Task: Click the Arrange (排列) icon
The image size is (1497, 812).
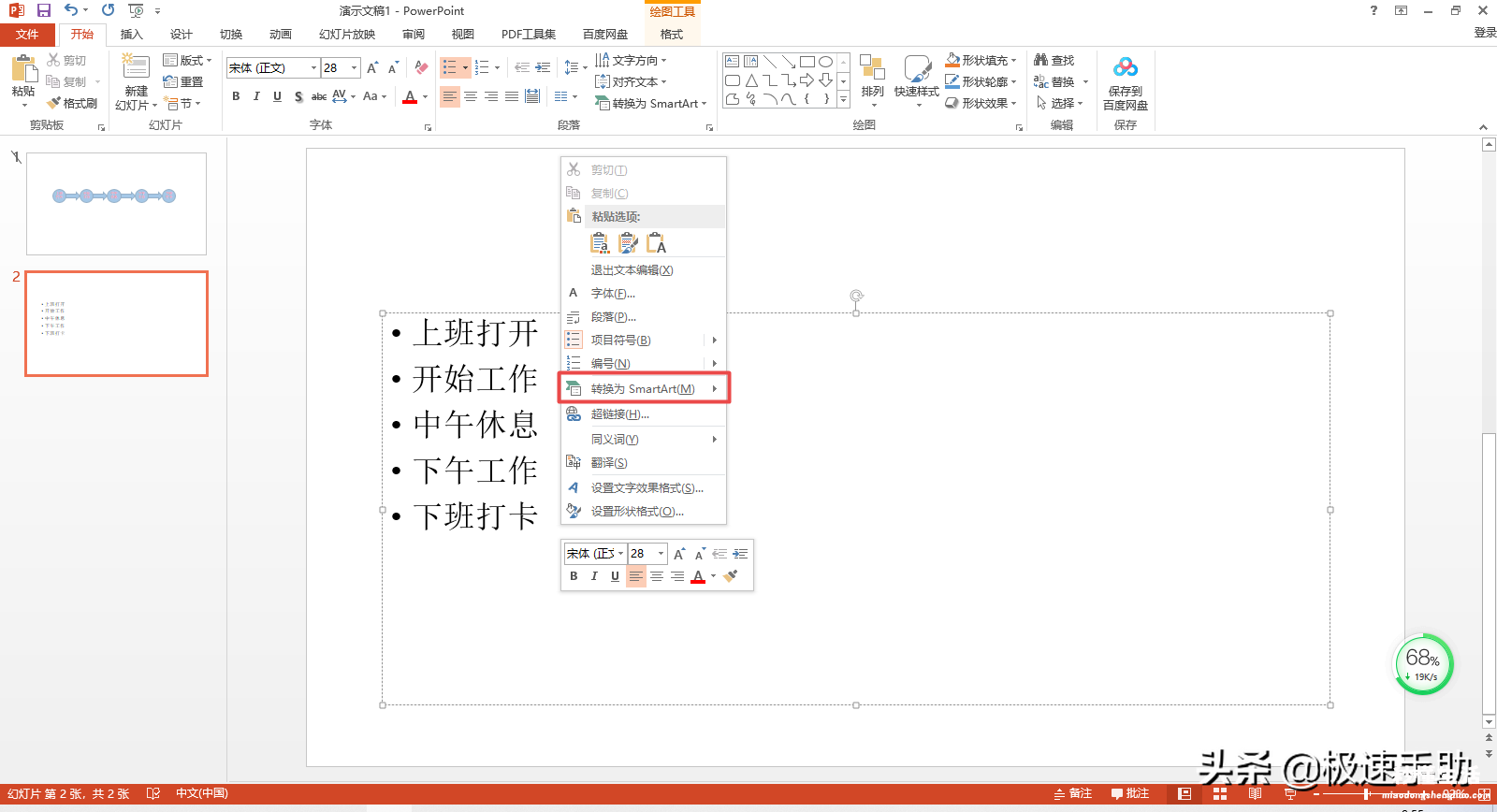Action: pos(872,68)
